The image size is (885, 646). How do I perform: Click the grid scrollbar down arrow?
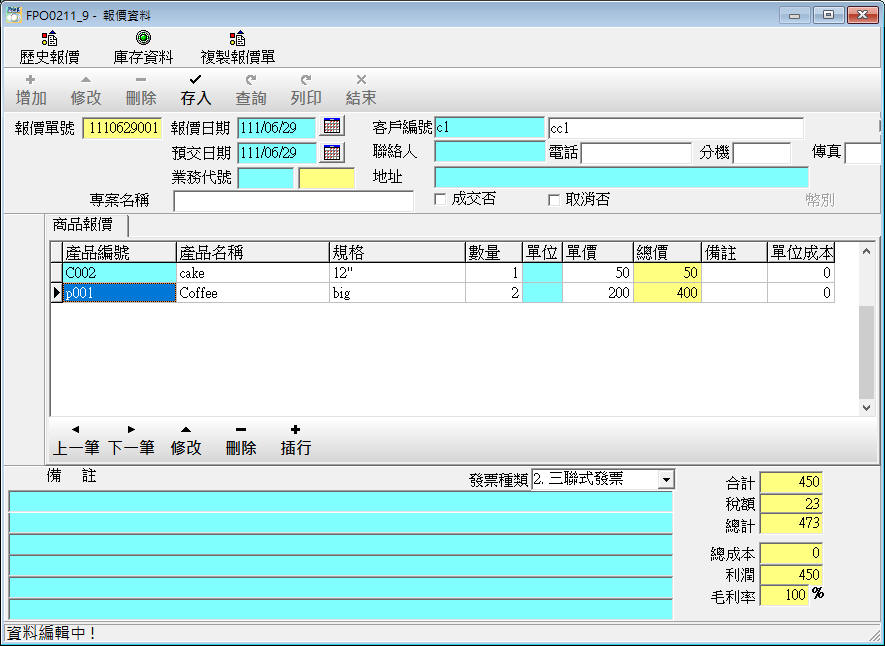[x=866, y=407]
